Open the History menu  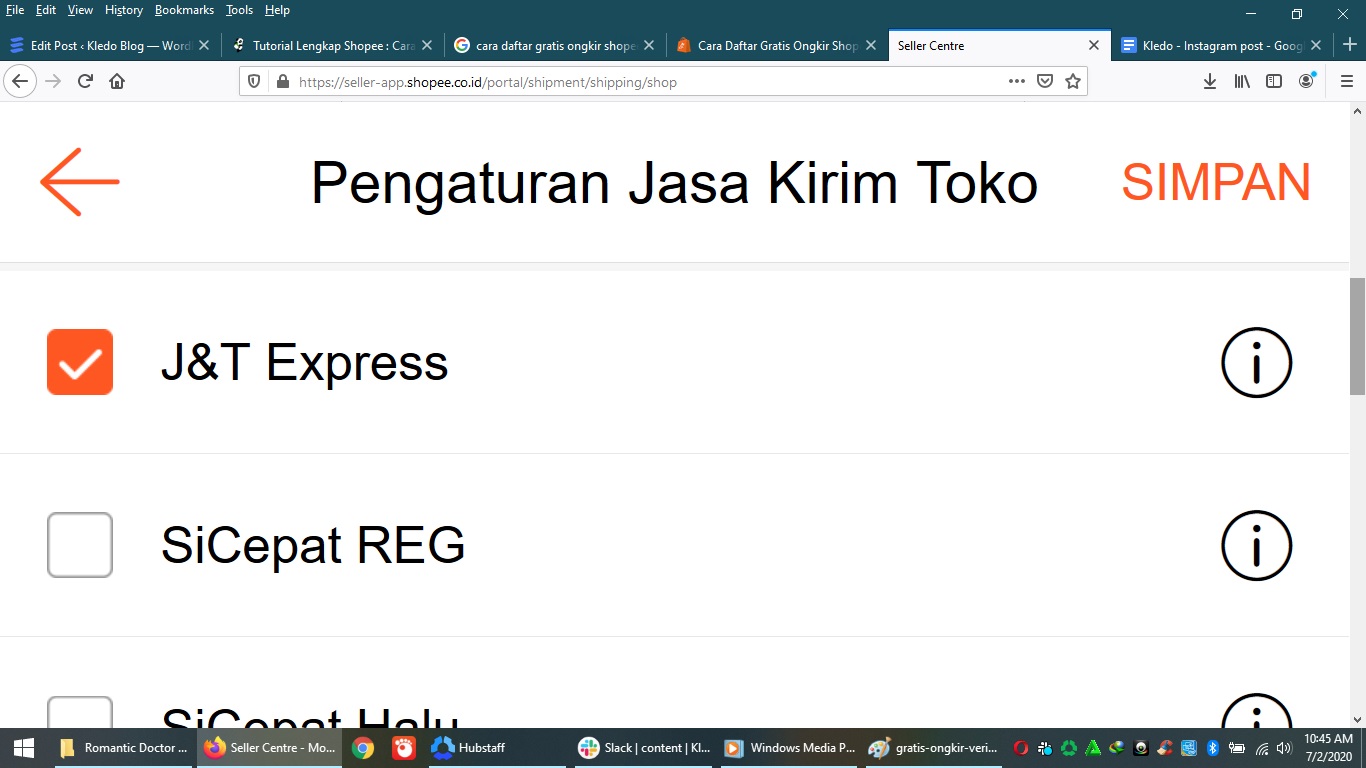(x=123, y=10)
